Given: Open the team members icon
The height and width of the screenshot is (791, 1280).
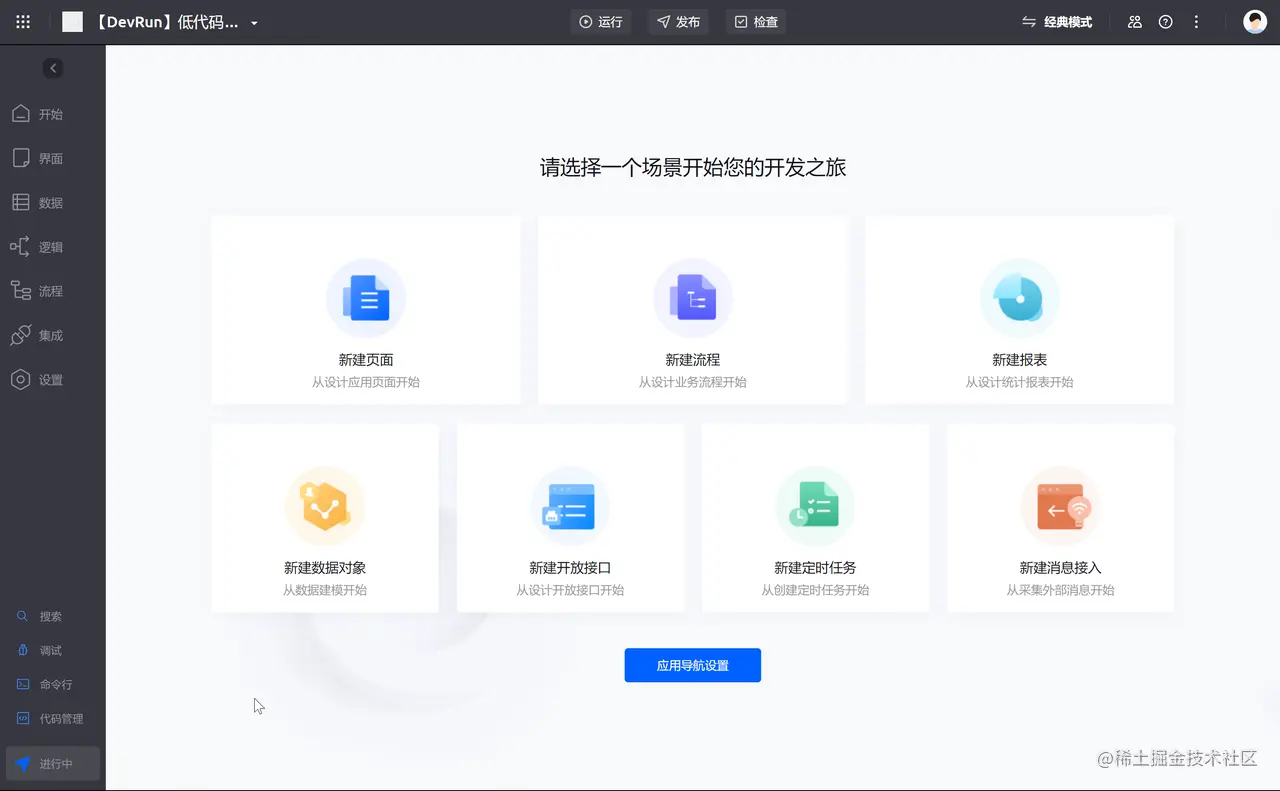Looking at the screenshot, I should point(1134,22).
